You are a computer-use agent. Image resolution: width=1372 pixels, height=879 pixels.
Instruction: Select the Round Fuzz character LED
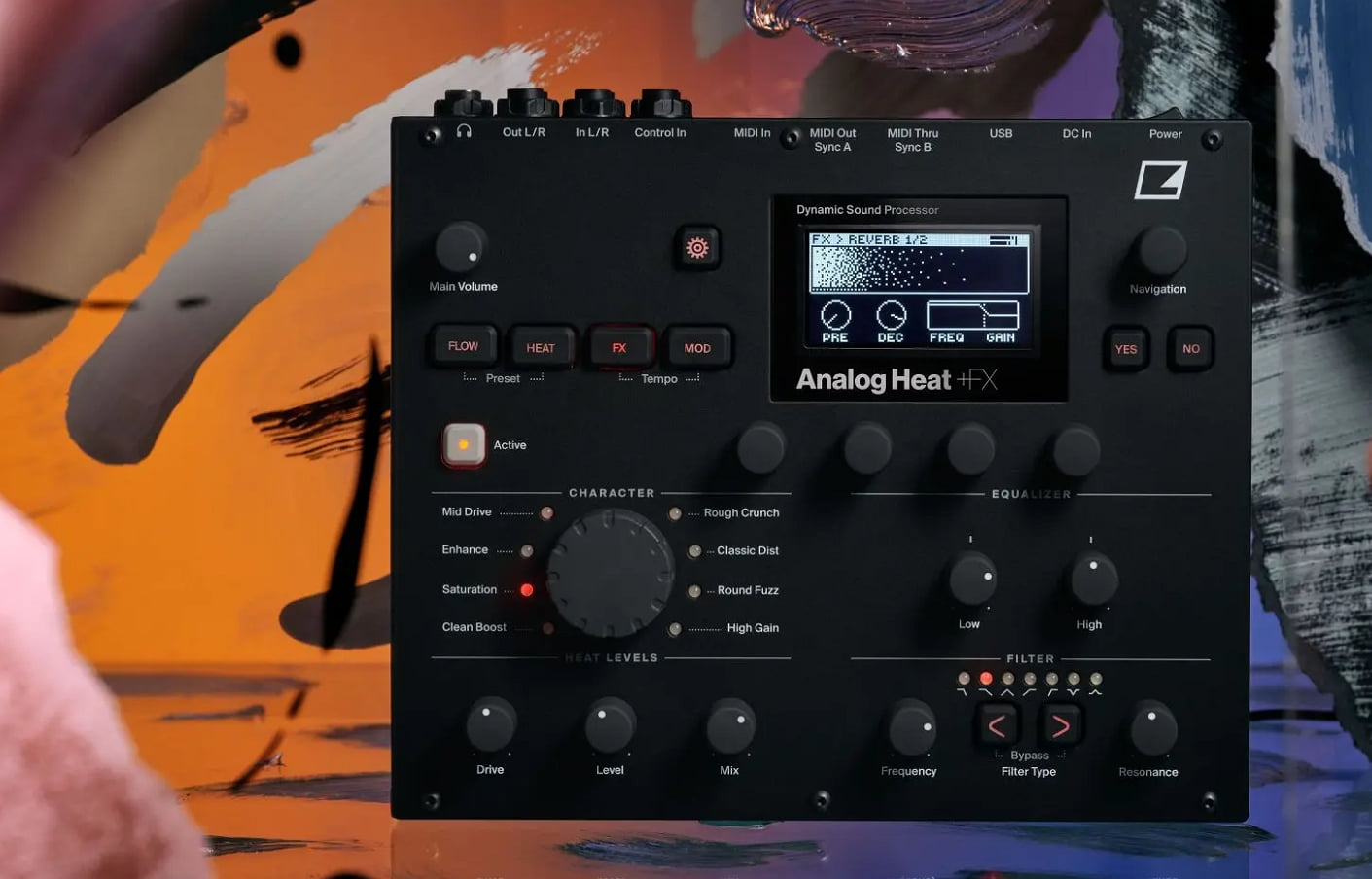[695, 591]
